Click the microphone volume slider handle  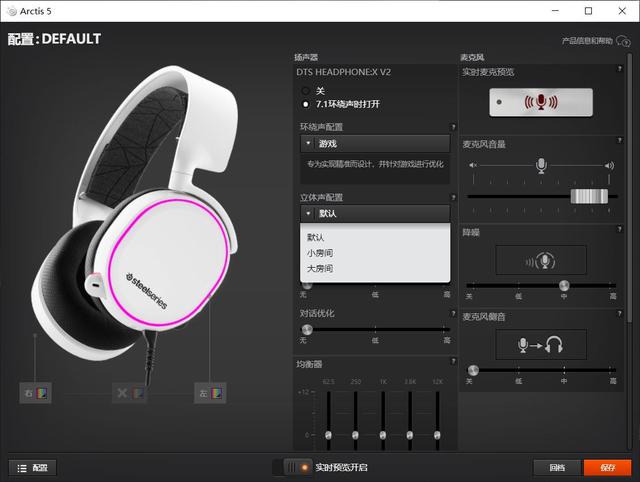tap(589, 196)
